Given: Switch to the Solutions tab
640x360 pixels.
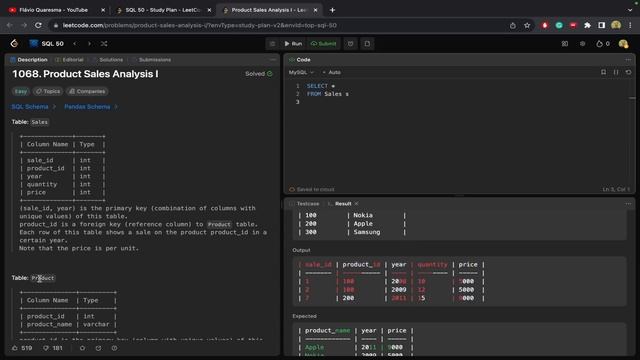Looking at the screenshot, I should [x=108, y=60].
